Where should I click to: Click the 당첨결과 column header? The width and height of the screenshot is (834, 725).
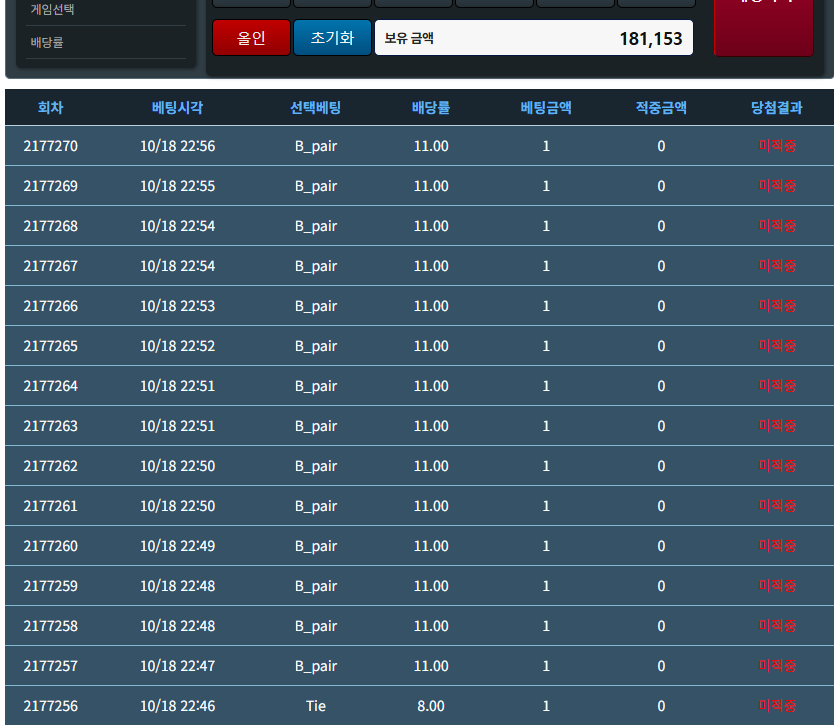pos(777,107)
